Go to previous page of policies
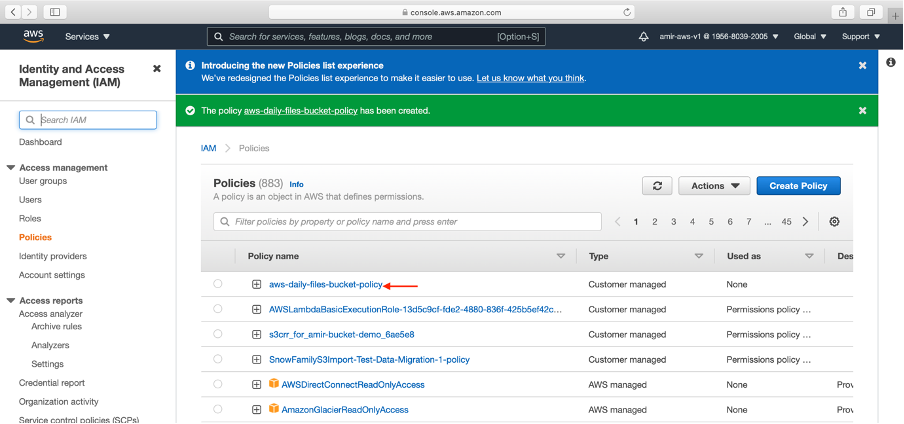 click(x=617, y=222)
